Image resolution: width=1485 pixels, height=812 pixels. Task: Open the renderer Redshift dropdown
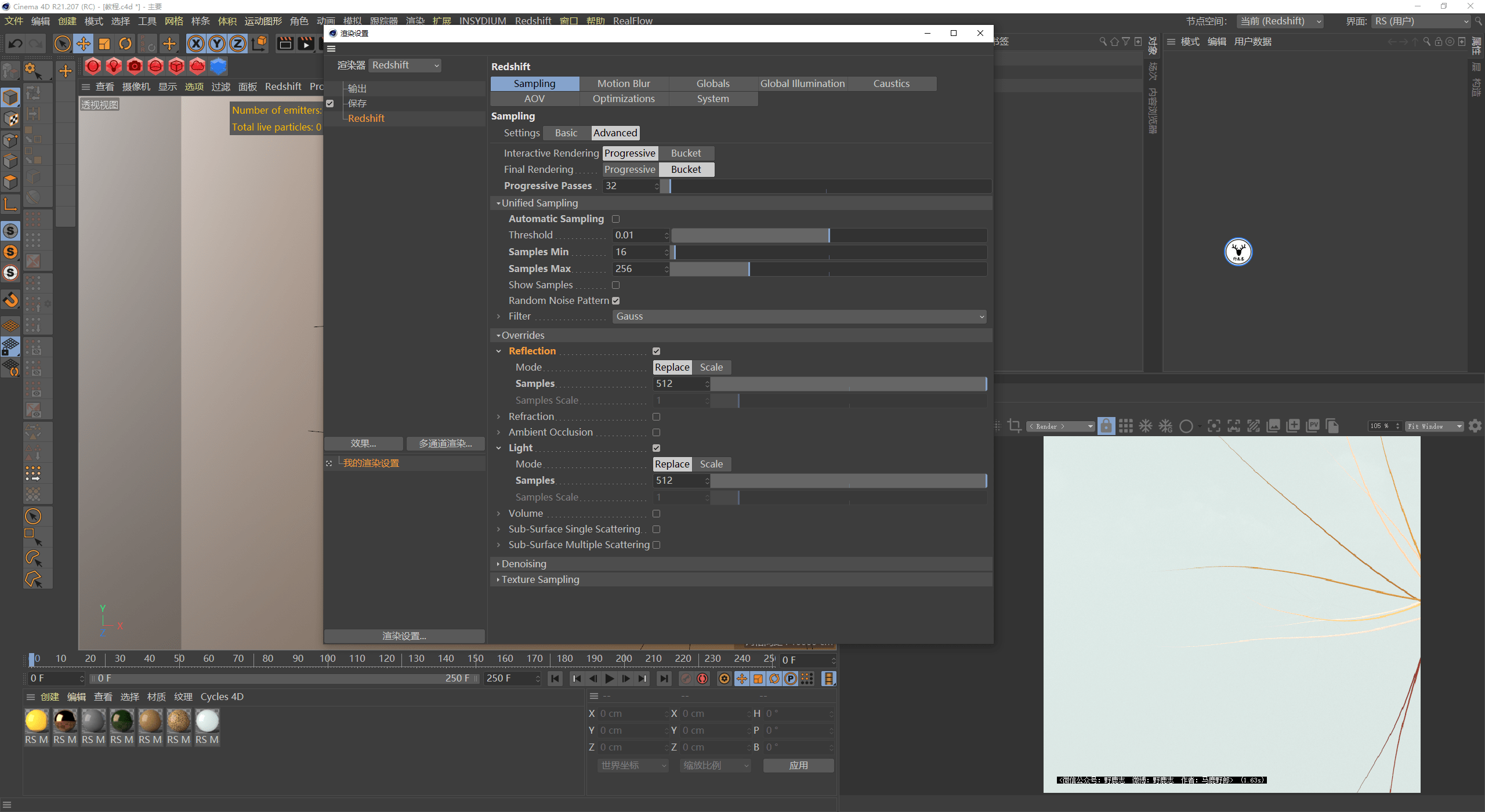point(405,66)
